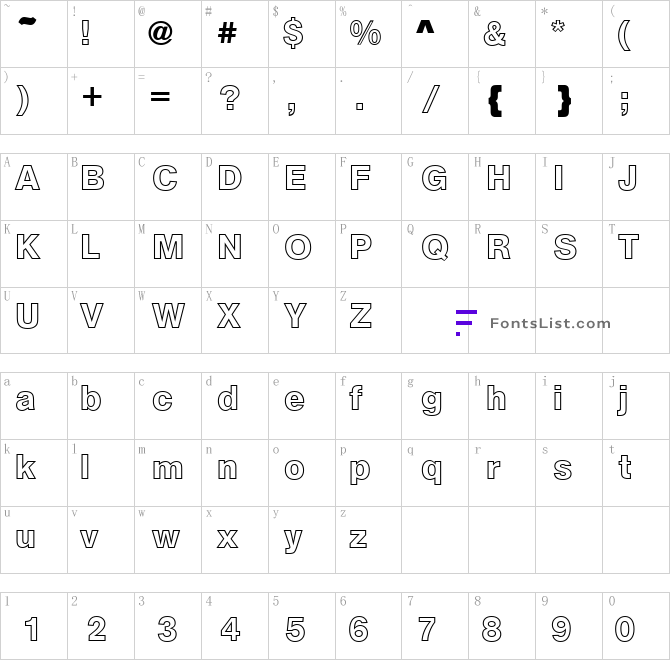Click the uppercase A outline letter
Image resolution: width=670 pixels, height=660 pixels.
coord(27,179)
